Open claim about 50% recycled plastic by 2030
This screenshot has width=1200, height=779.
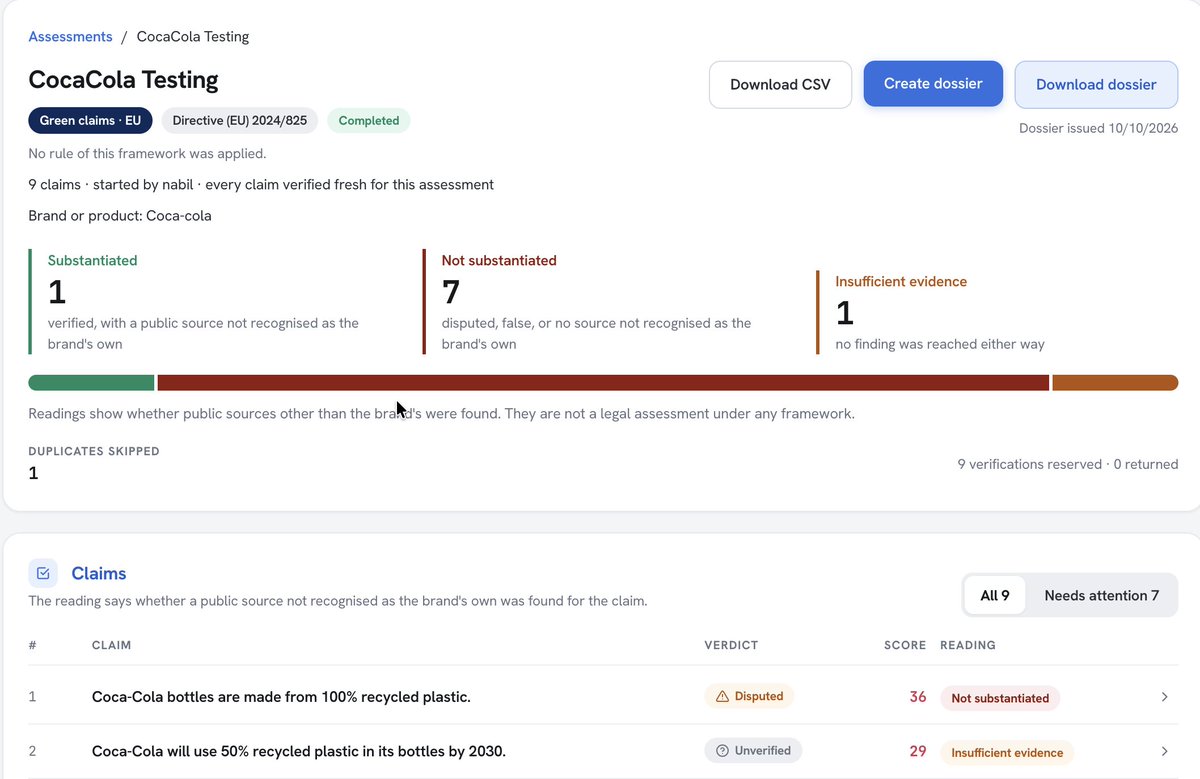coord(299,751)
